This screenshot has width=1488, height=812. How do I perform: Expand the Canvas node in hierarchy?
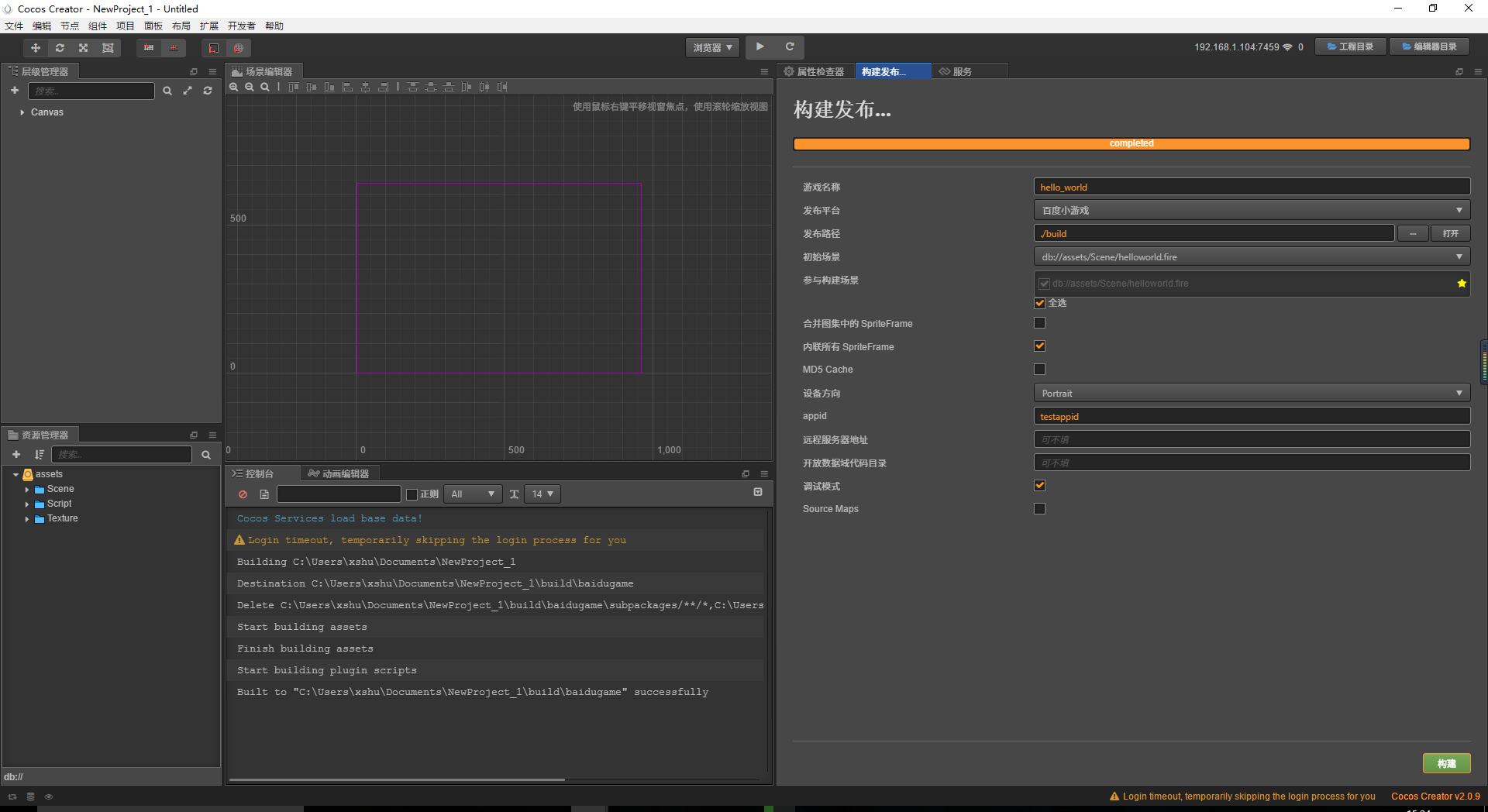click(22, 112)
